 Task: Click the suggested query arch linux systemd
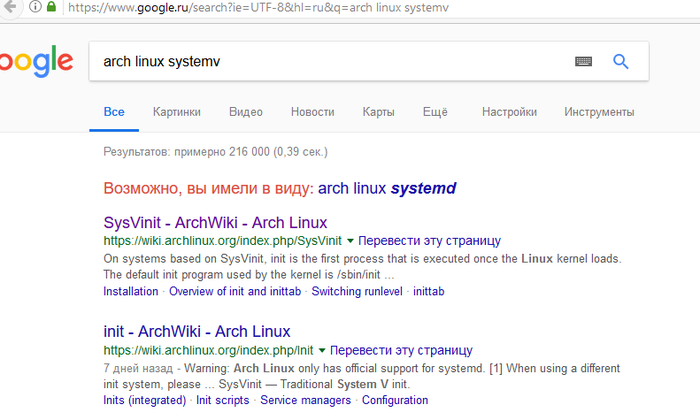pyautogui.click(x=387, y=188)
